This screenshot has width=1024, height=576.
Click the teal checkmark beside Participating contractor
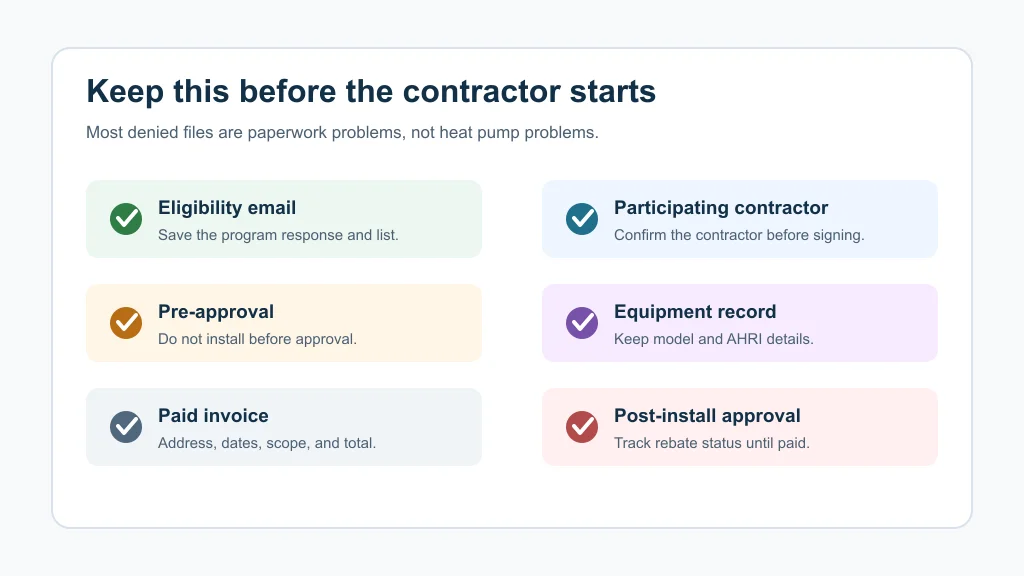click(x=582, y=219)
